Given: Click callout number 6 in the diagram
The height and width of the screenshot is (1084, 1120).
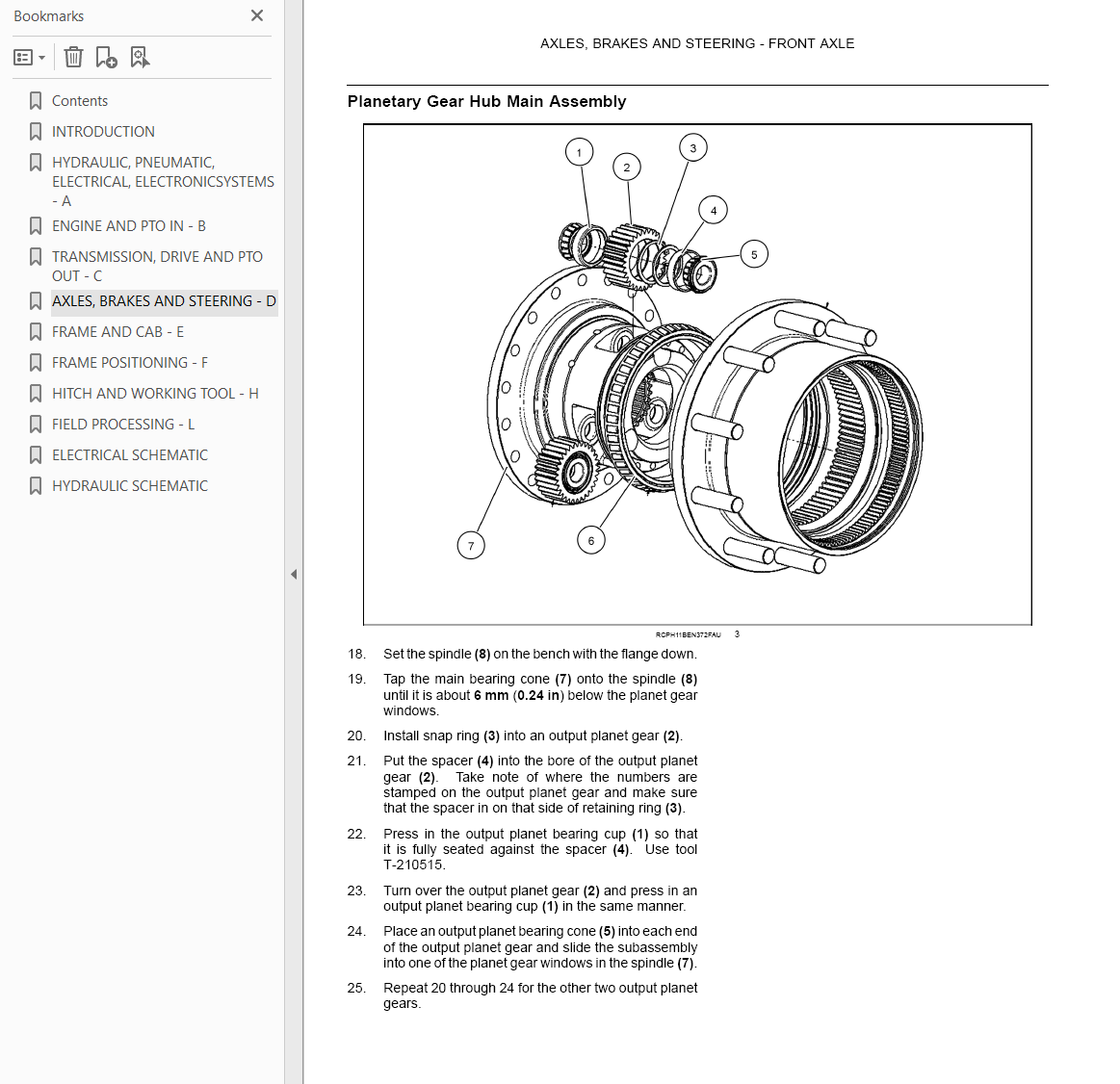Looking at the screenshot, I should tap(590, 541).
